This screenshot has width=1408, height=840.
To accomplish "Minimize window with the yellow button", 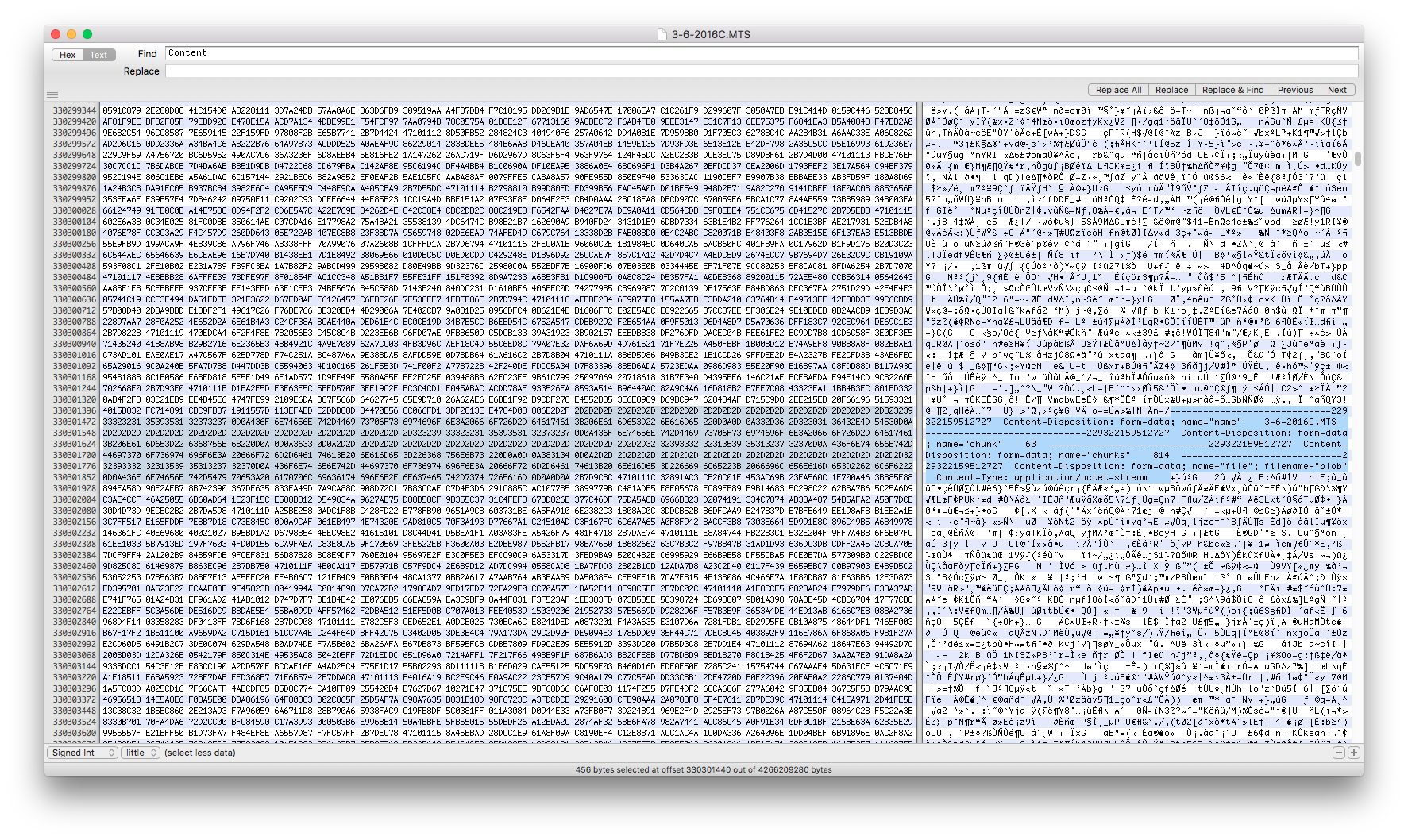I will 71,34.
